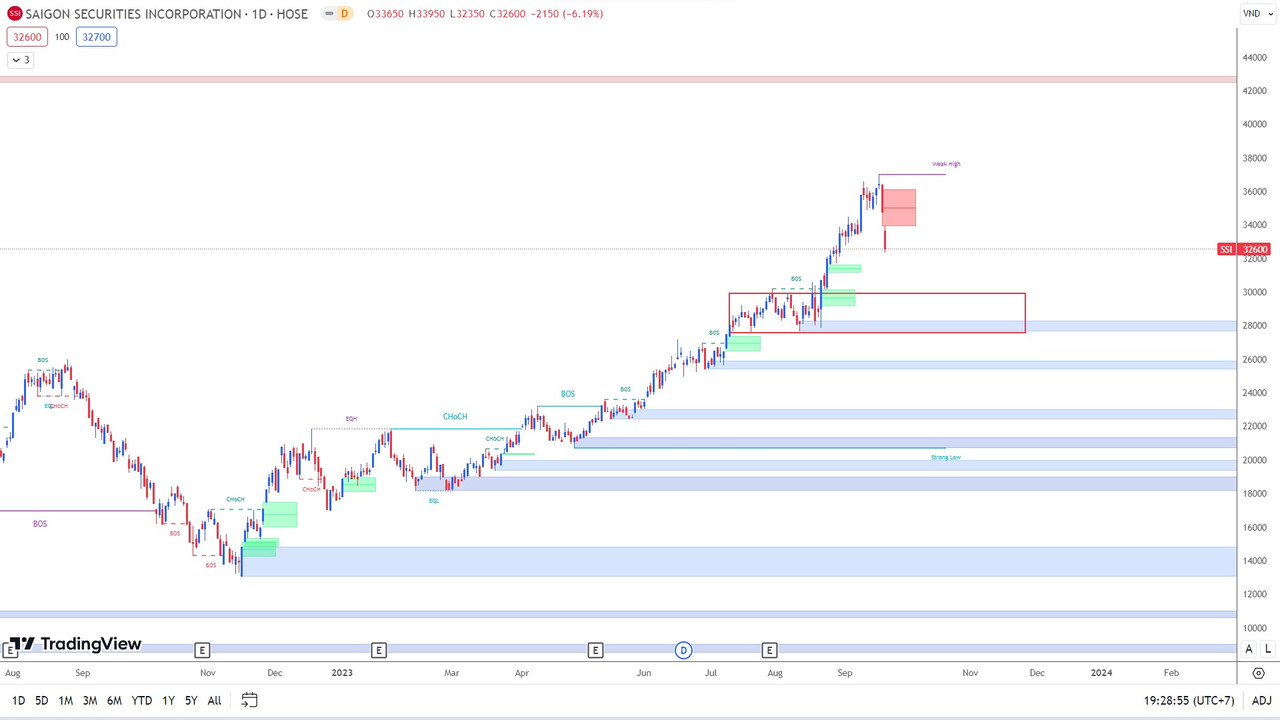Viewport: 1280px width, 720px height.
Task: Select the 1Y date range
Action: [x=168, y=701]
